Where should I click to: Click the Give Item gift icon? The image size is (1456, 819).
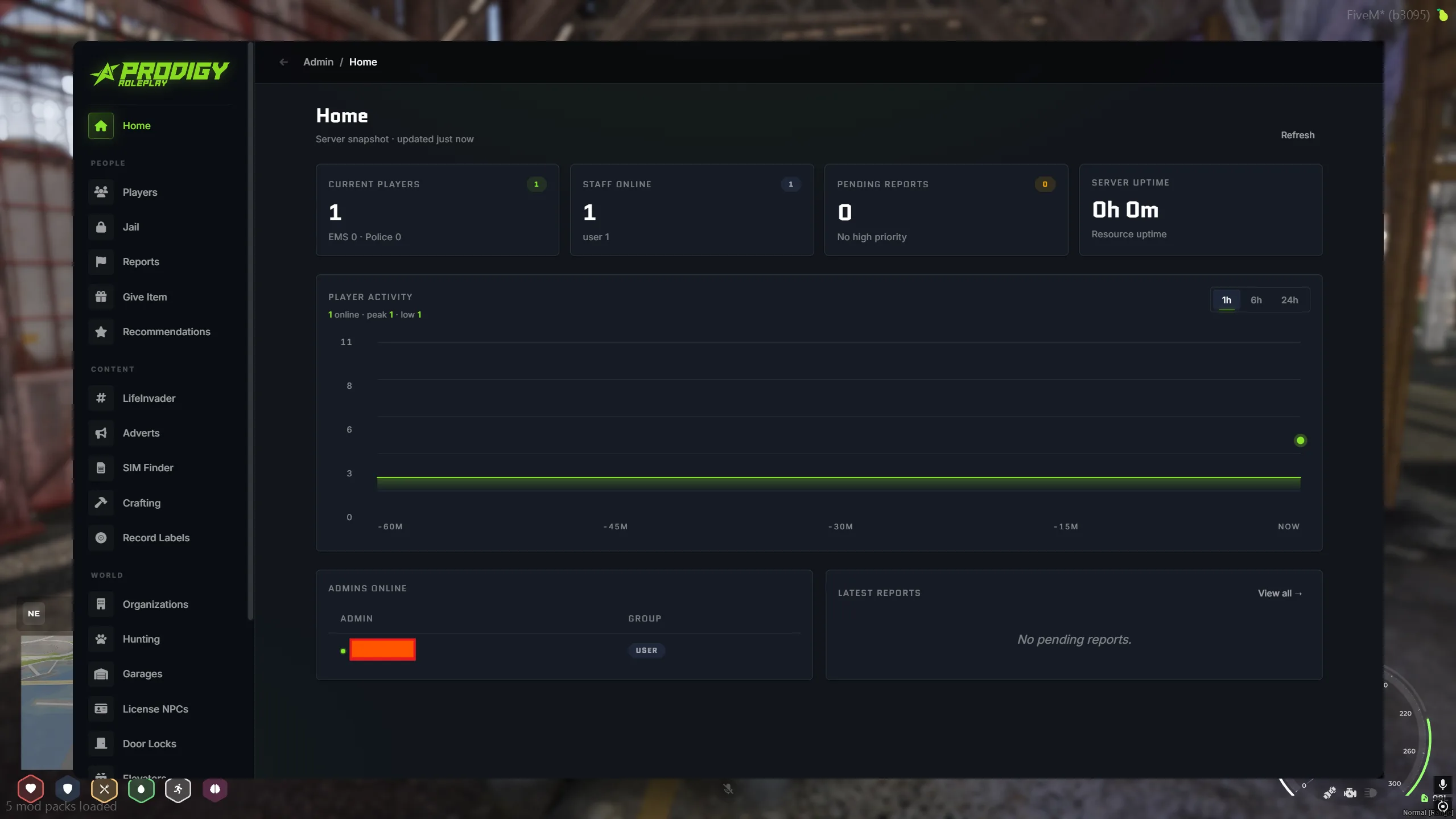pos(101,297)
